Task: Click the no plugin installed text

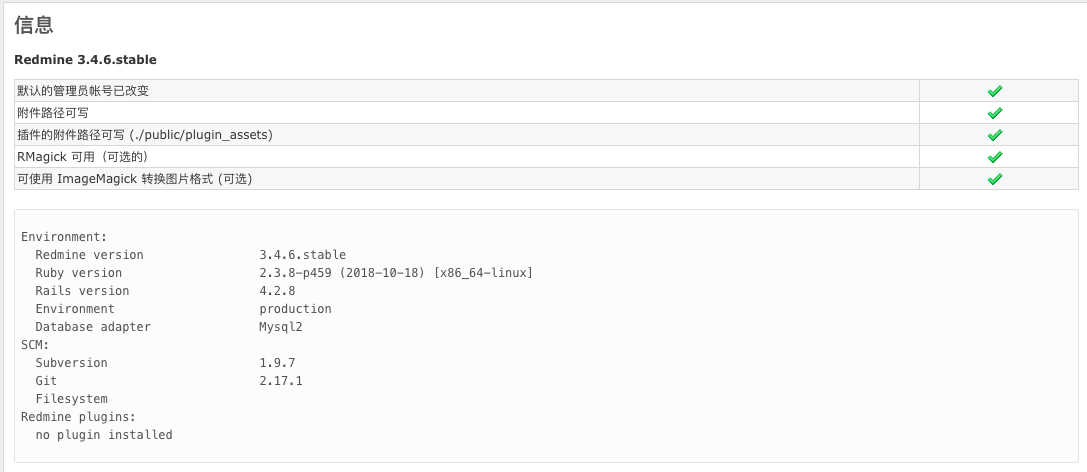Action: [104, 435]
